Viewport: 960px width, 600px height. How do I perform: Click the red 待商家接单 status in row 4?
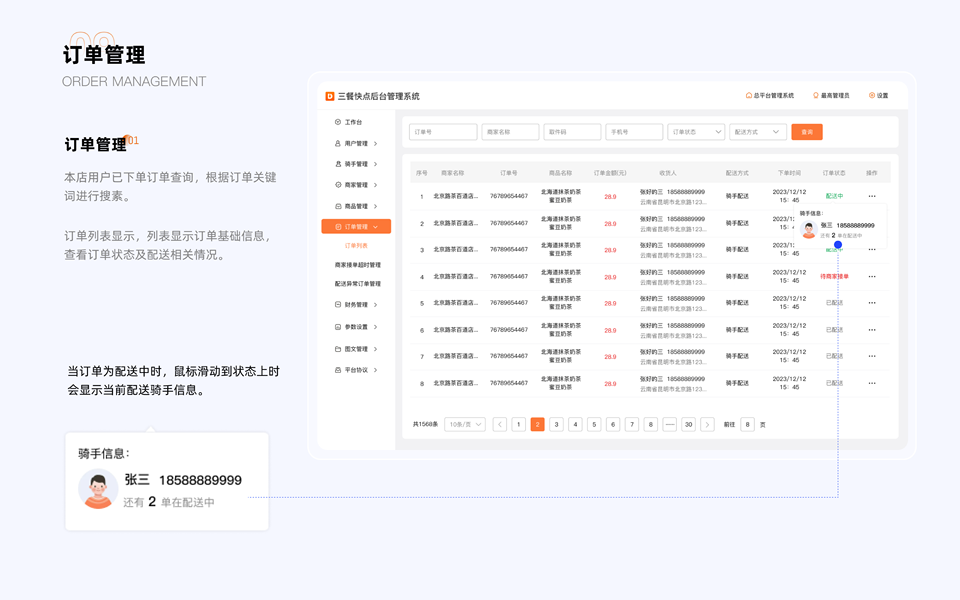834,277
